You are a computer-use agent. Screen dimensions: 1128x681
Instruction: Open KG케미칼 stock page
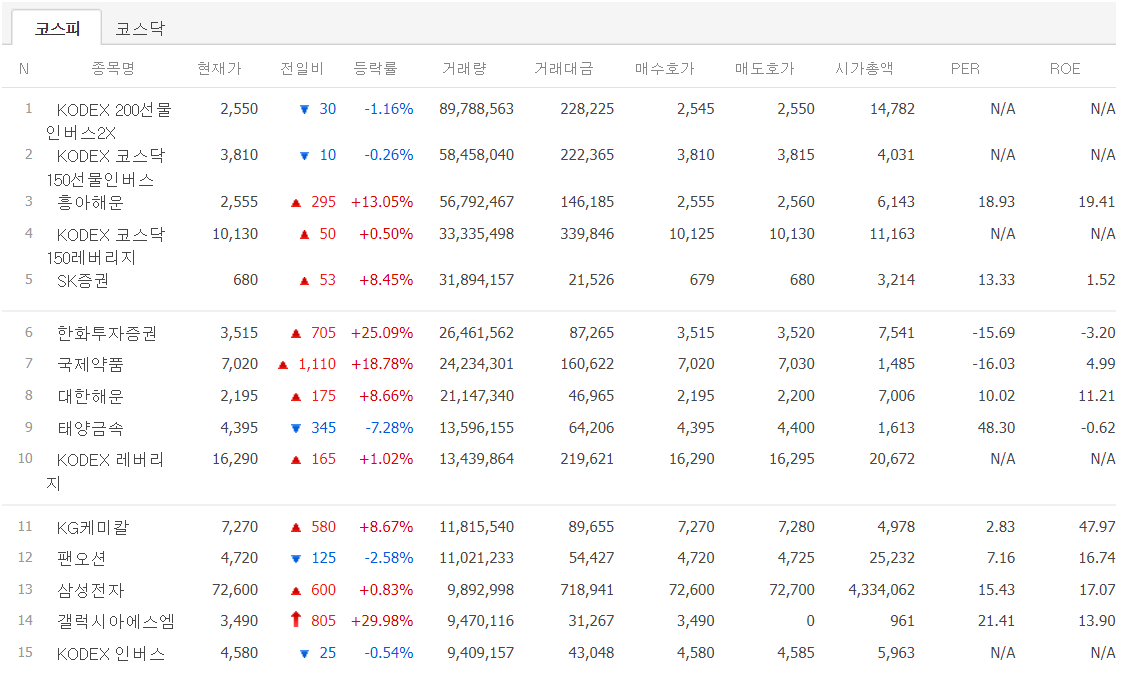coord(93,527)
